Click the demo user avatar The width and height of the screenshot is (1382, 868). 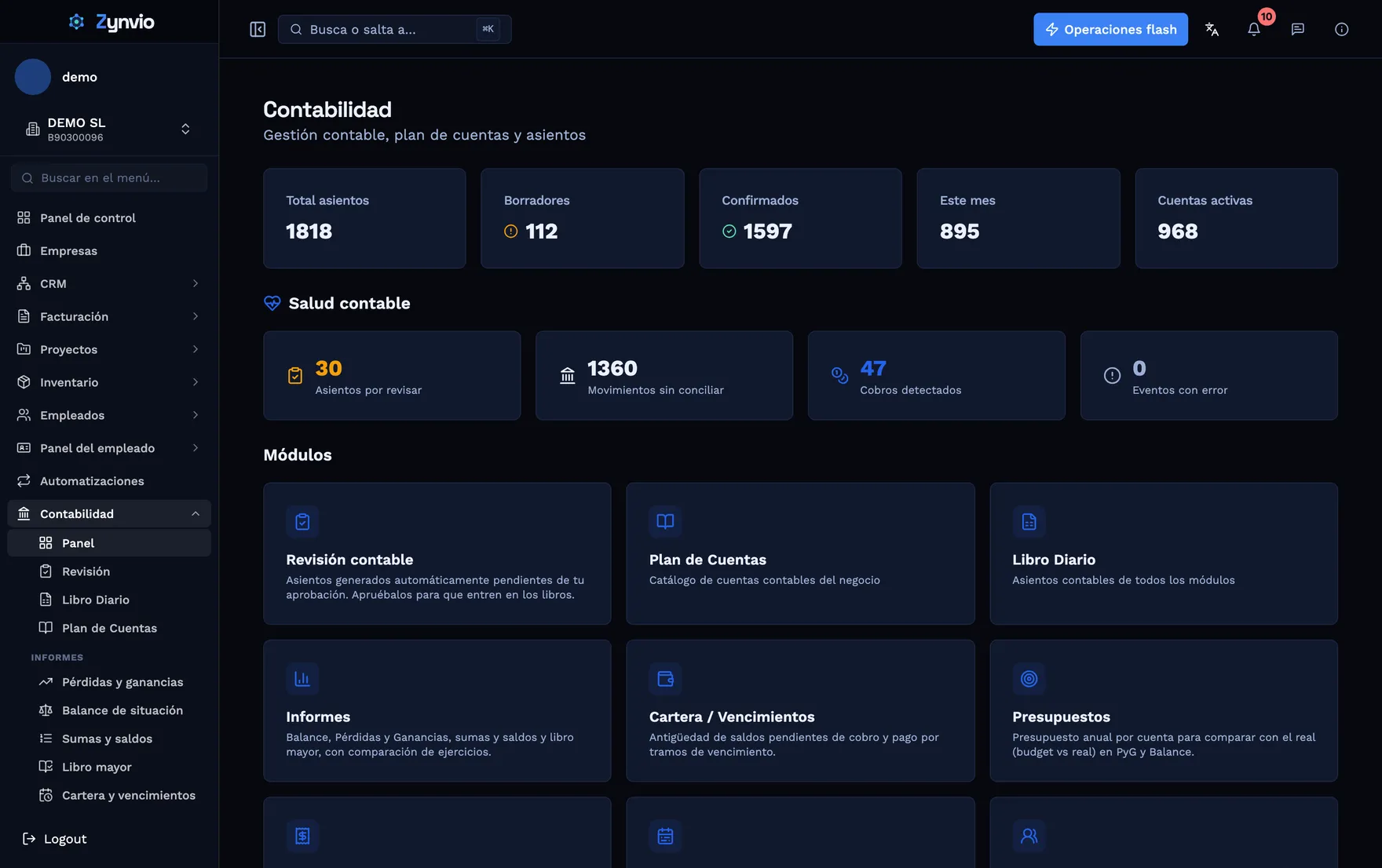33,77
